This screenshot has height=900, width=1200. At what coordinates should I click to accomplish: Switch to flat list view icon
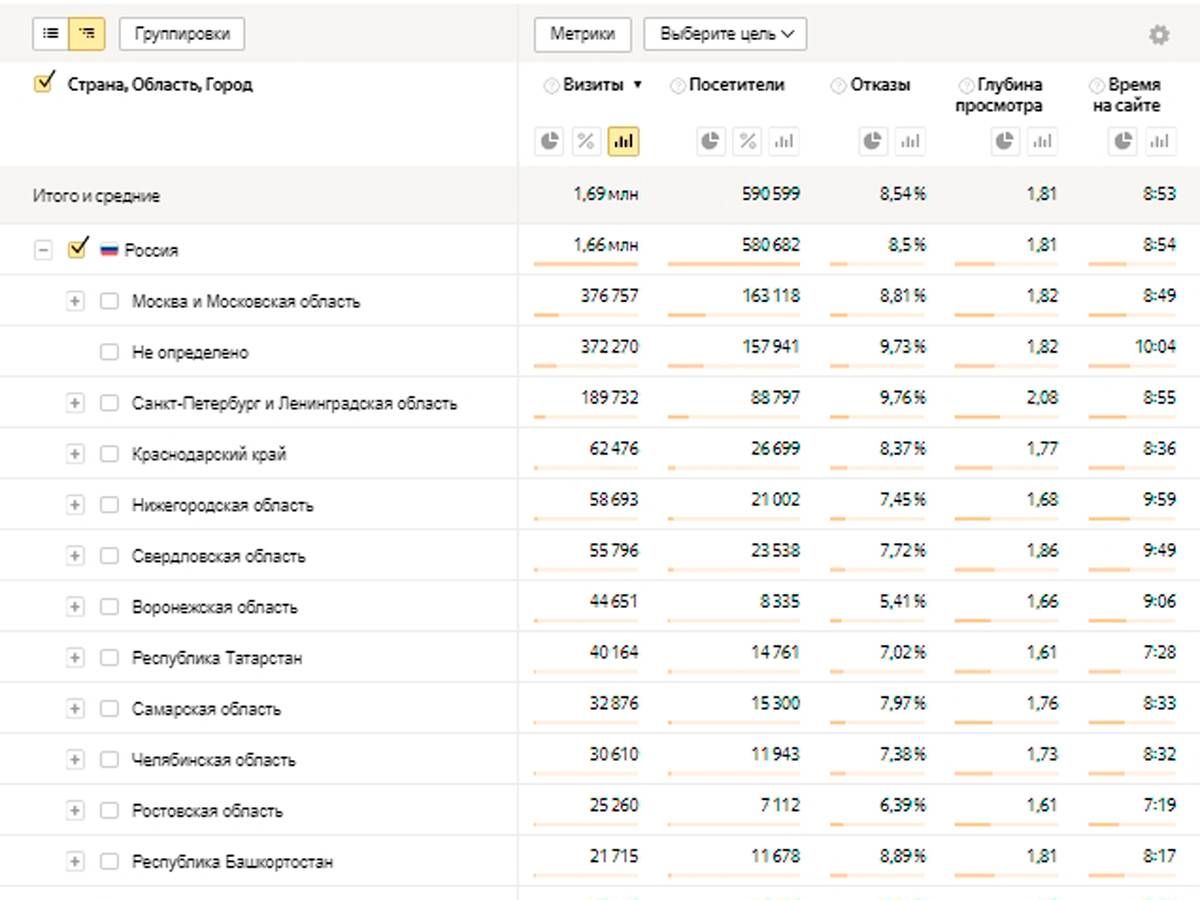pos(51,34)
